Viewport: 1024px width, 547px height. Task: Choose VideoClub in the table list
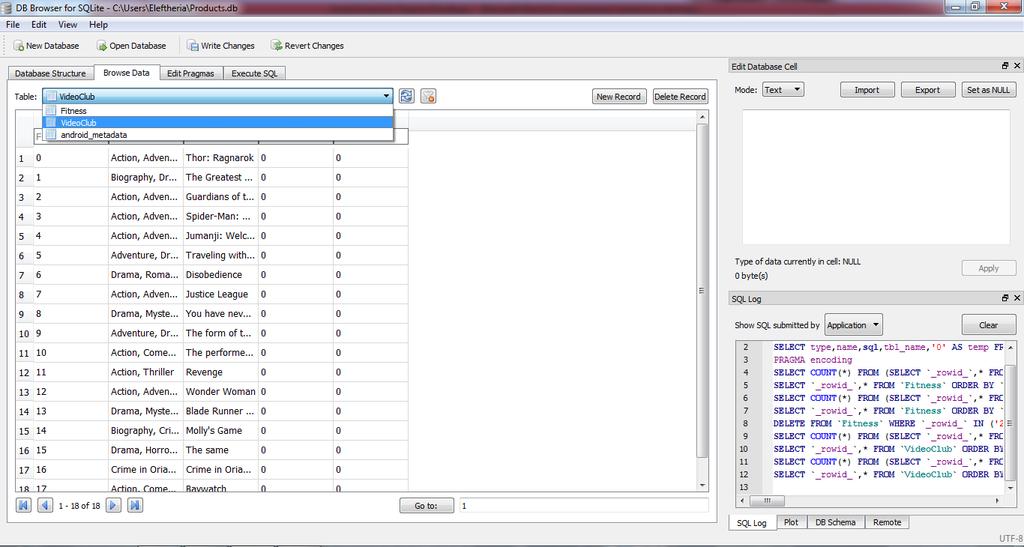coord(218,123)
